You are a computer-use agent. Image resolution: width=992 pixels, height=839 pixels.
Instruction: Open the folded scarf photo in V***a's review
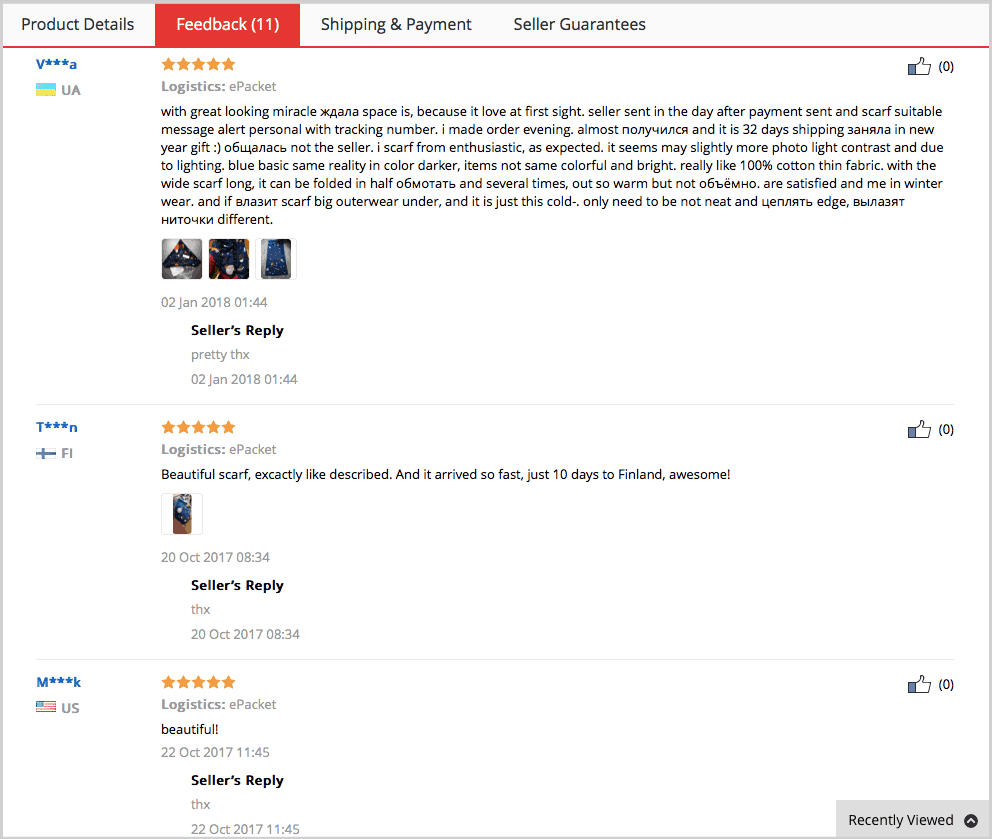click(x=181, y=258)
